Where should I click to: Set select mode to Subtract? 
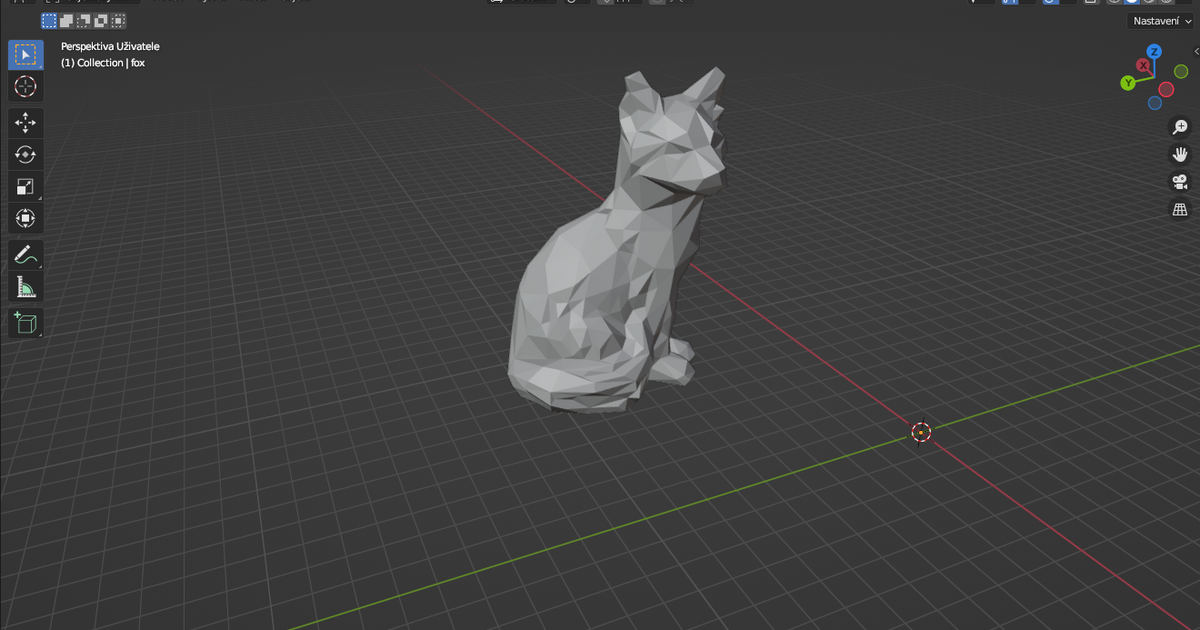(82, 20)
